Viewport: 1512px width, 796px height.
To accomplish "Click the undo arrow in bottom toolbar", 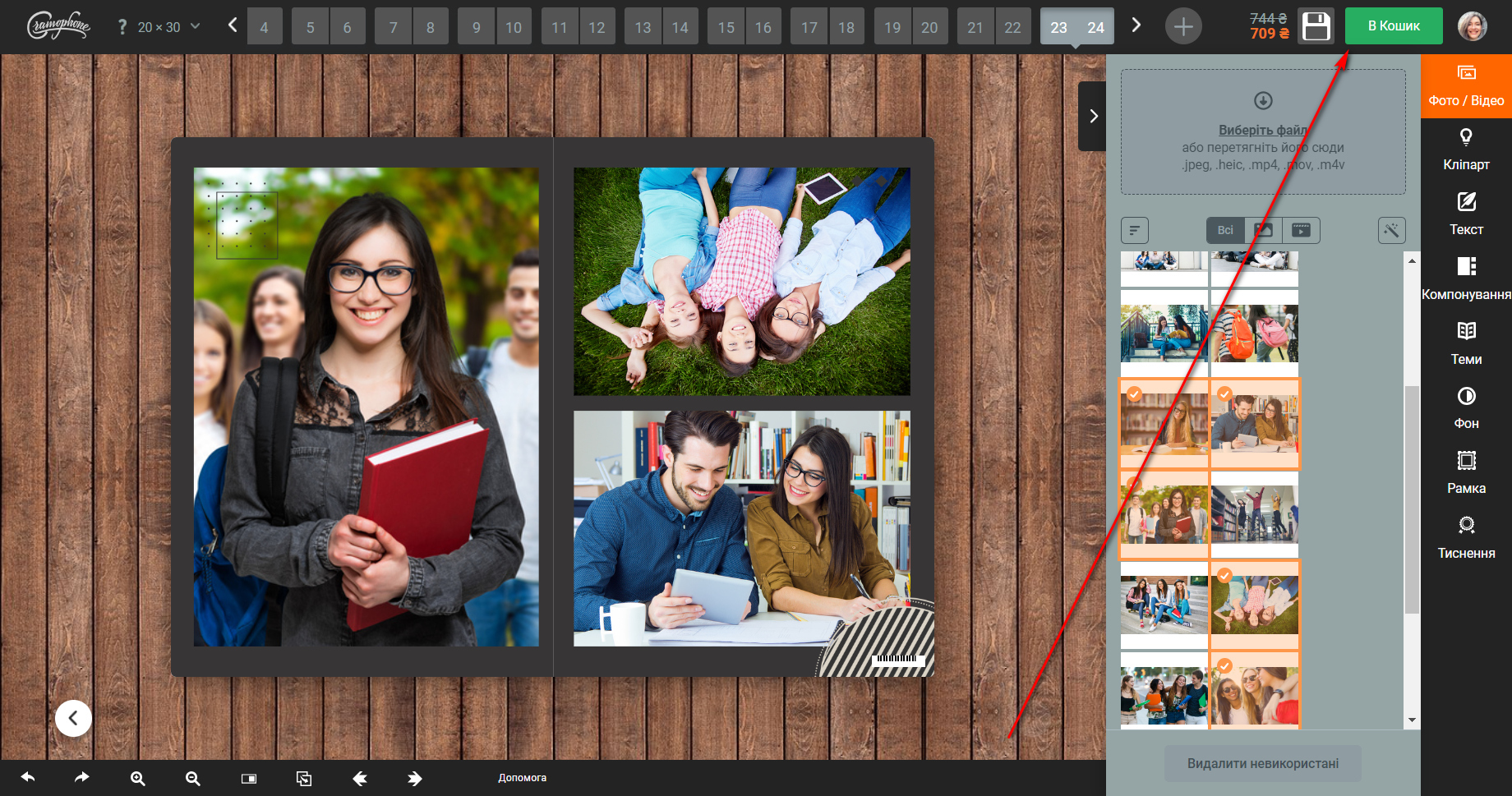I will pyautogui.click(x=28, y=777).
